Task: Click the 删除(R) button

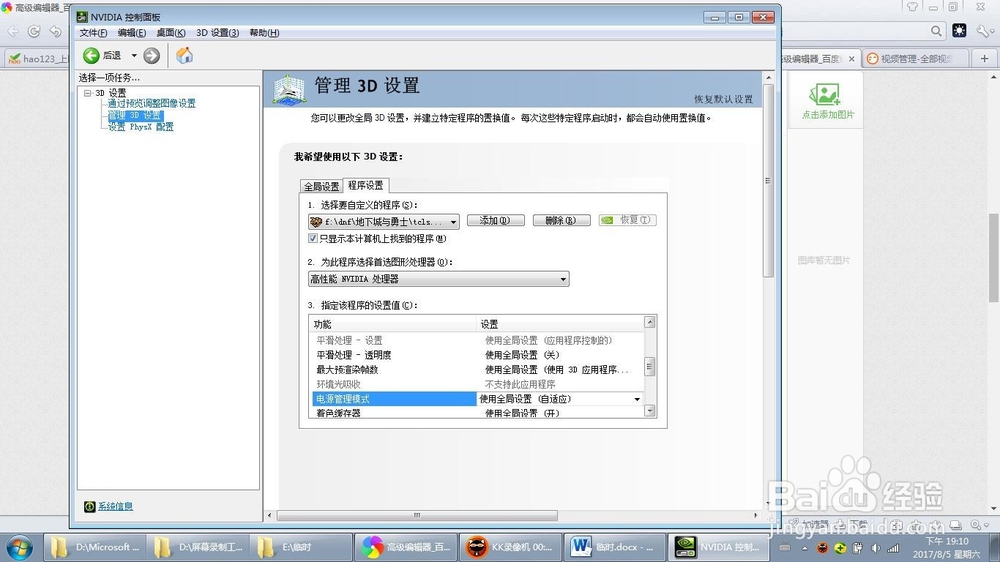Action: 561,220
